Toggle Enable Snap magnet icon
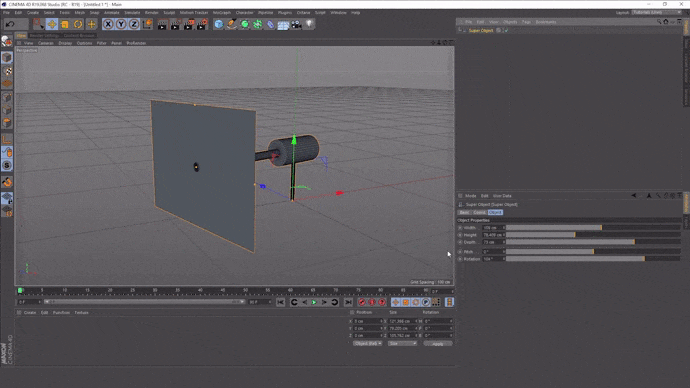The image size is (690, 388). coord(7,182)
